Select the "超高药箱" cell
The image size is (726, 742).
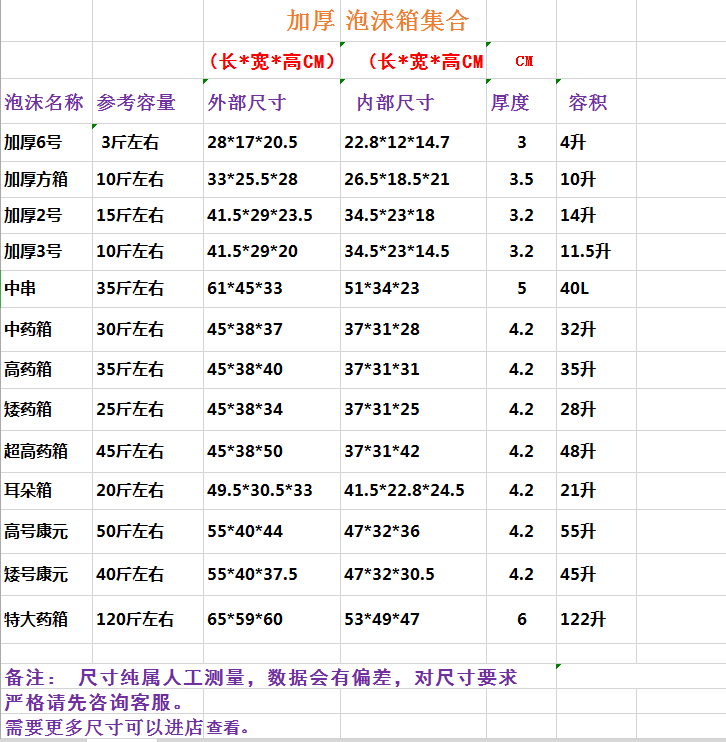37,451
